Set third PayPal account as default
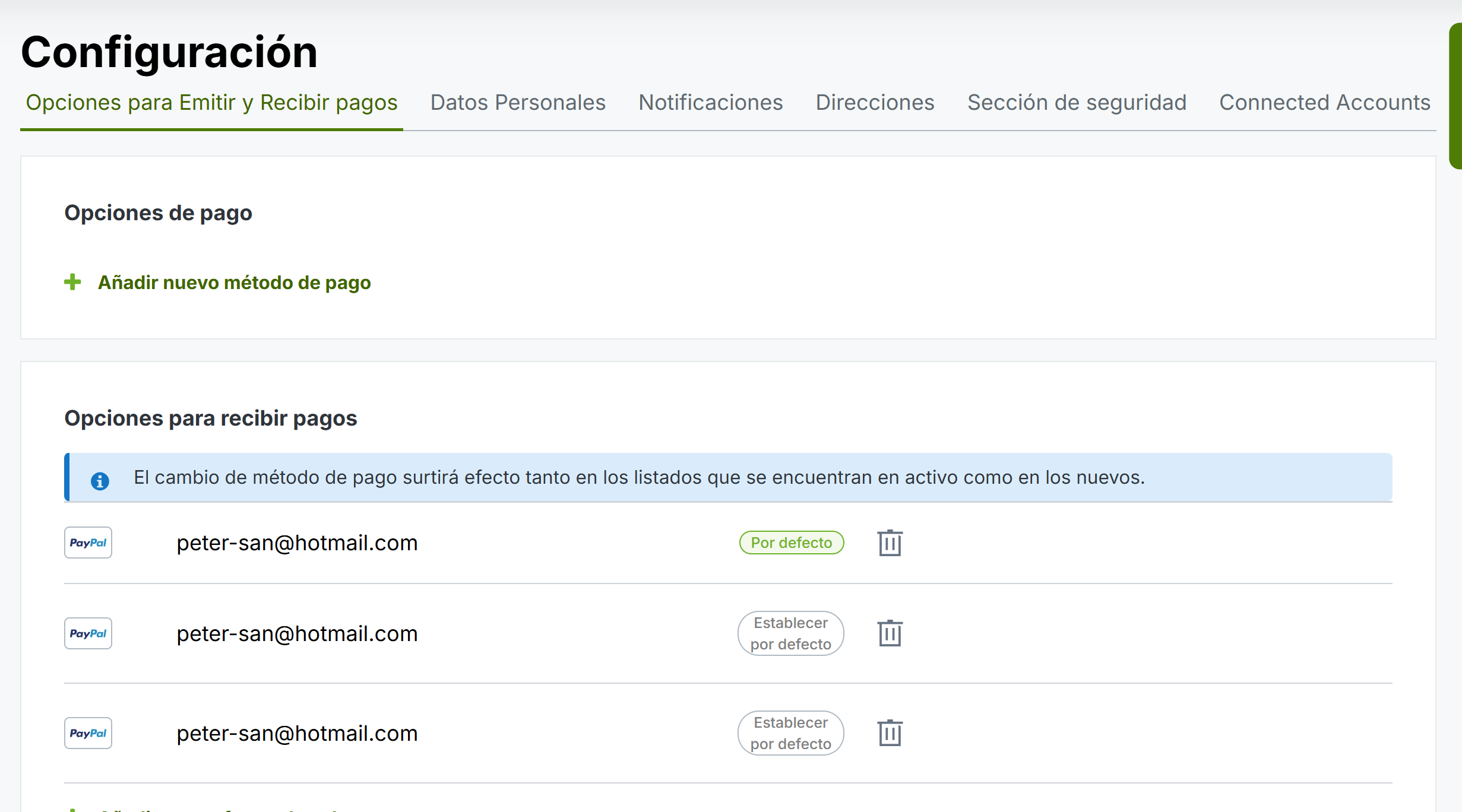The width and height of the screenshot is (1462, 812). 790,733
